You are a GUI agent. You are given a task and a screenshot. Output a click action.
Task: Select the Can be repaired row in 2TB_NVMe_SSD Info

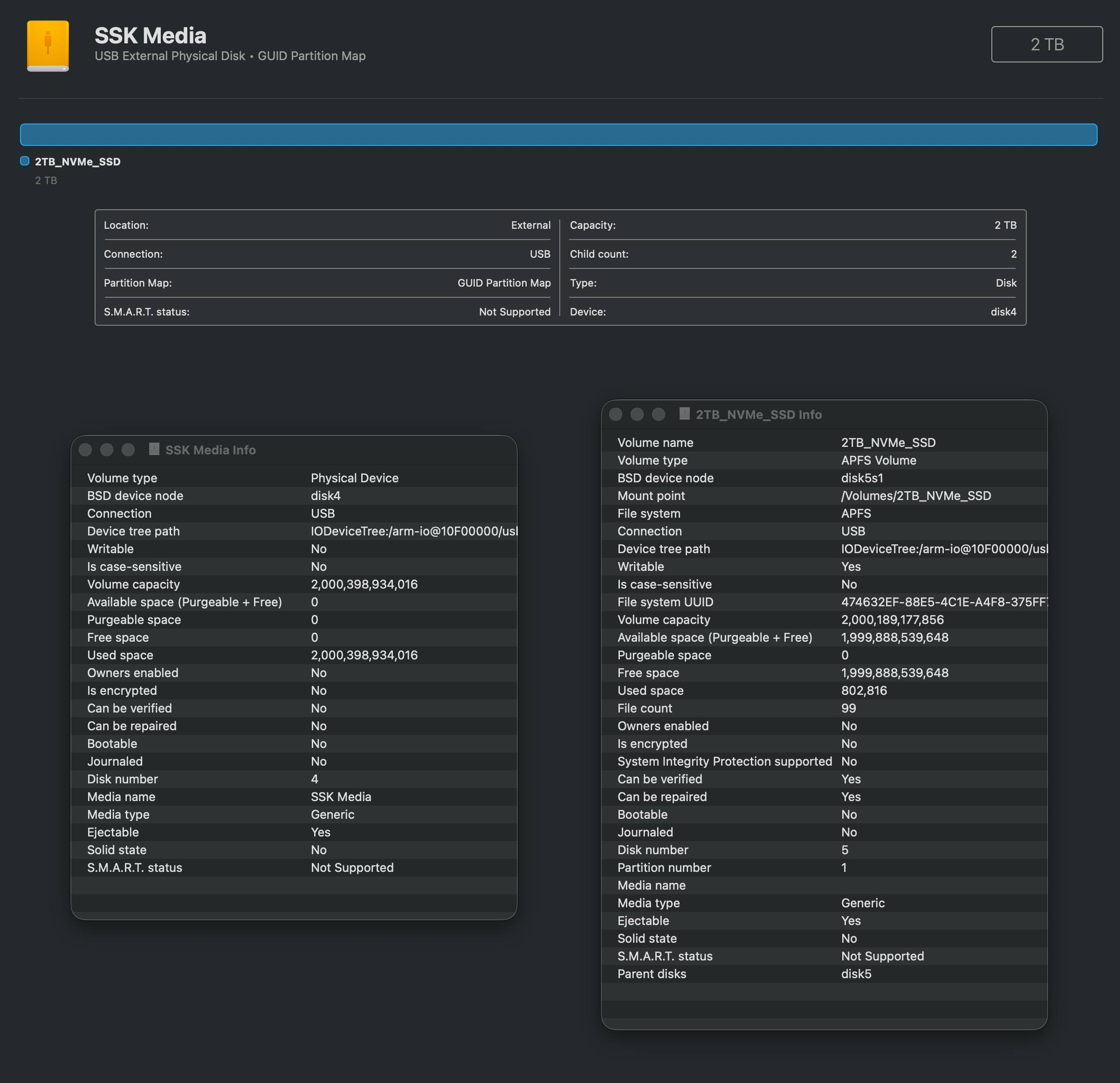(x=824, y=797)
